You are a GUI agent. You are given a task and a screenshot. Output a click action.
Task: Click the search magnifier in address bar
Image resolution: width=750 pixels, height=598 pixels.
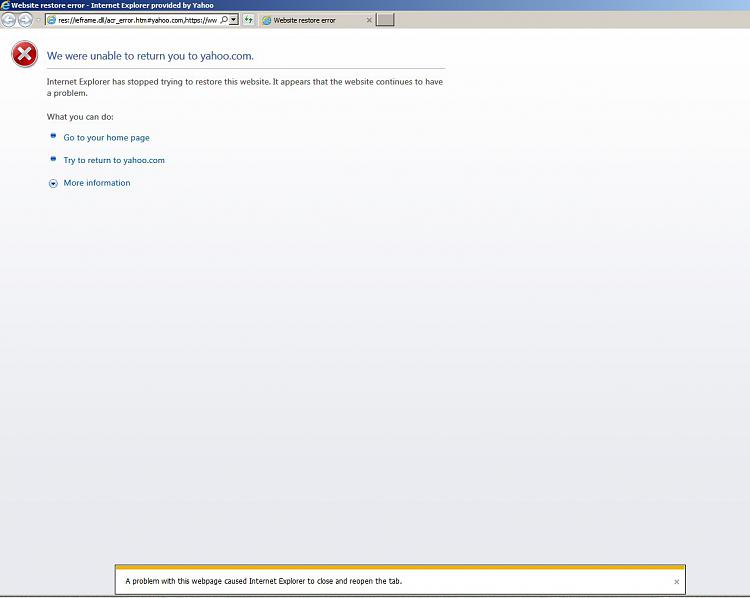point(224,20)
